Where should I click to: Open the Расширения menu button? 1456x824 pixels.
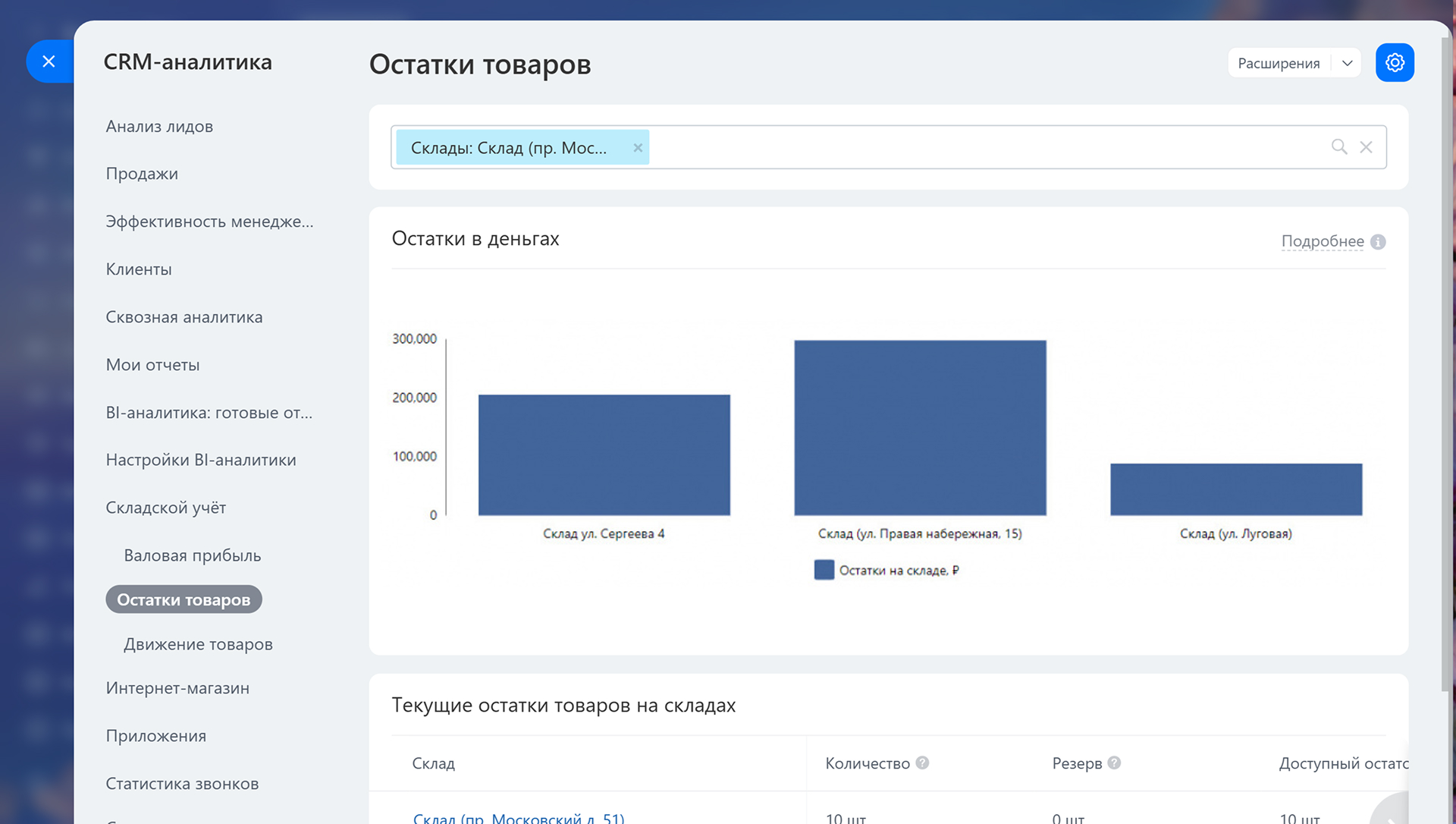pos(1279,63)
